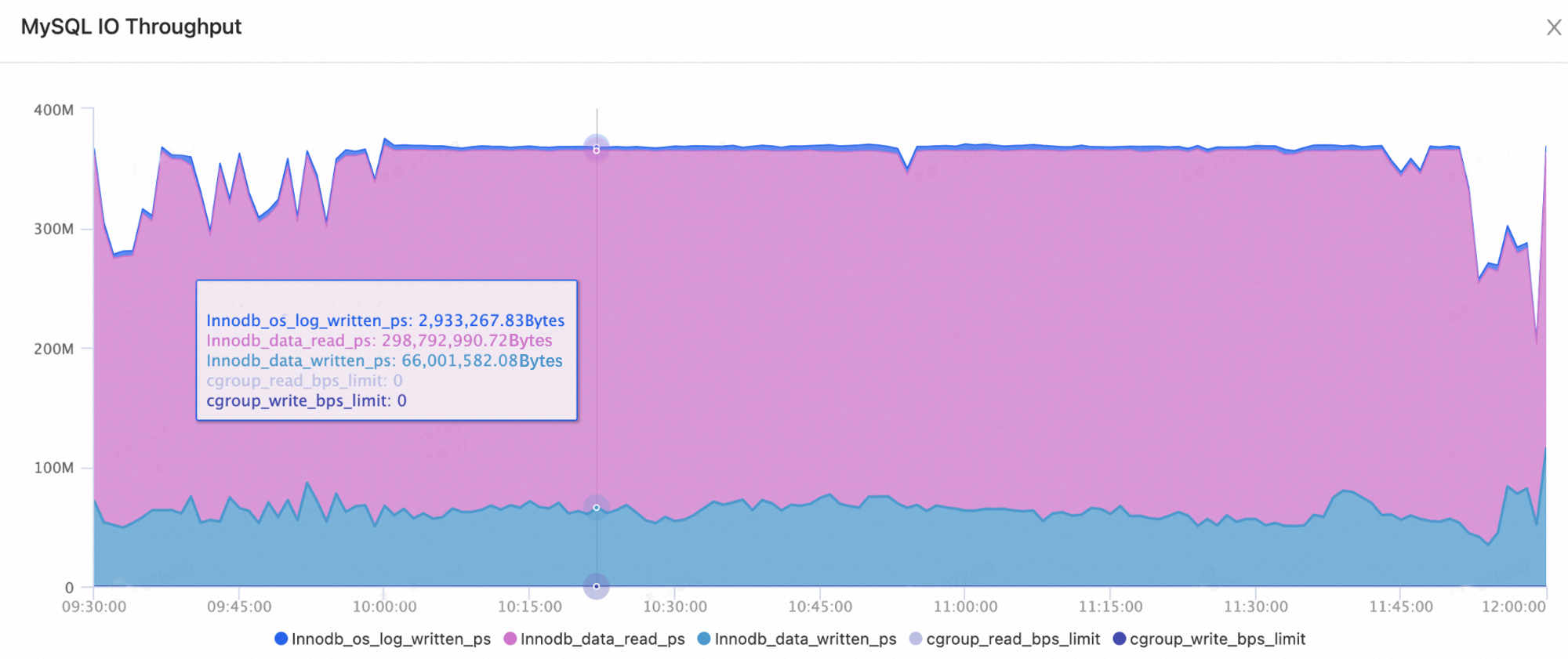The height and width of the screenshot is (659, 1568).
Task: Hide the Innodb_data_written_ps series label
Action: (x=806, y=639)
